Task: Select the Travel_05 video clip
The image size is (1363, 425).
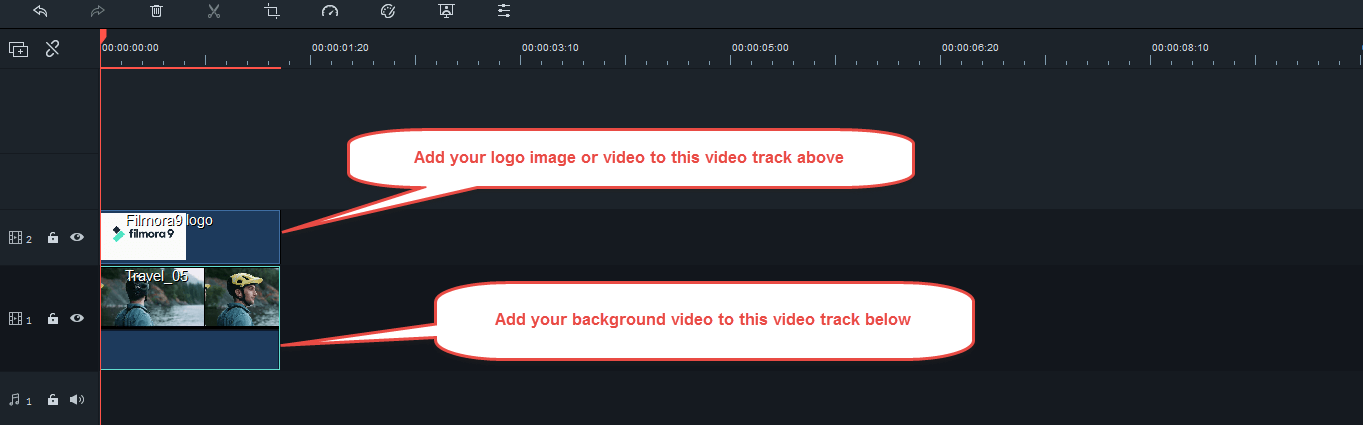Action: (190, 318)
